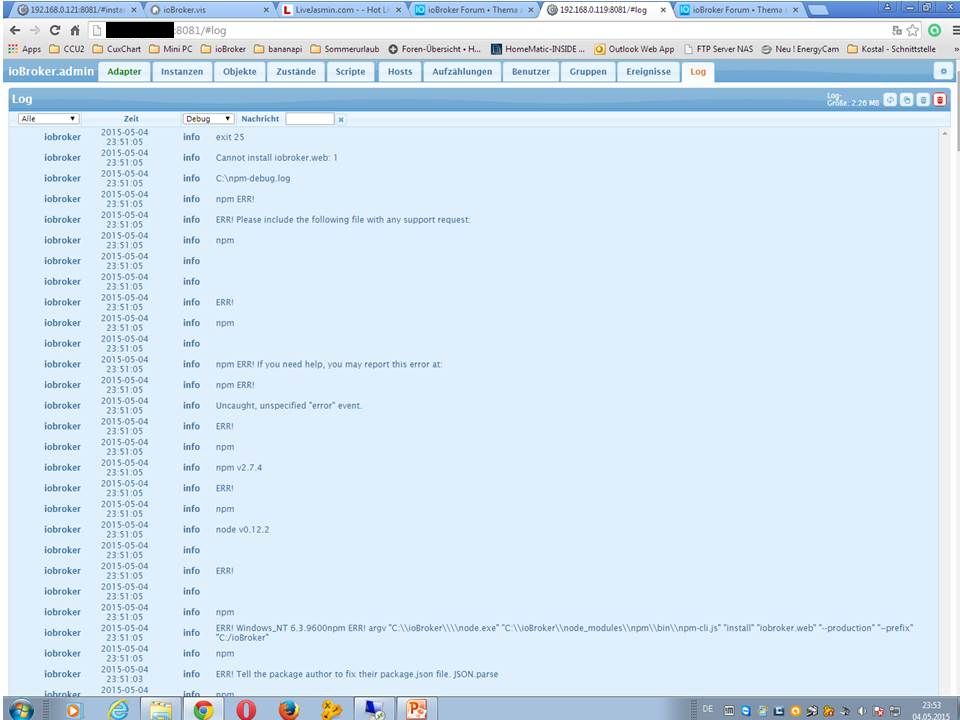
Task: Click the Nachricht filter text field
Action: [x=310, y=119]
